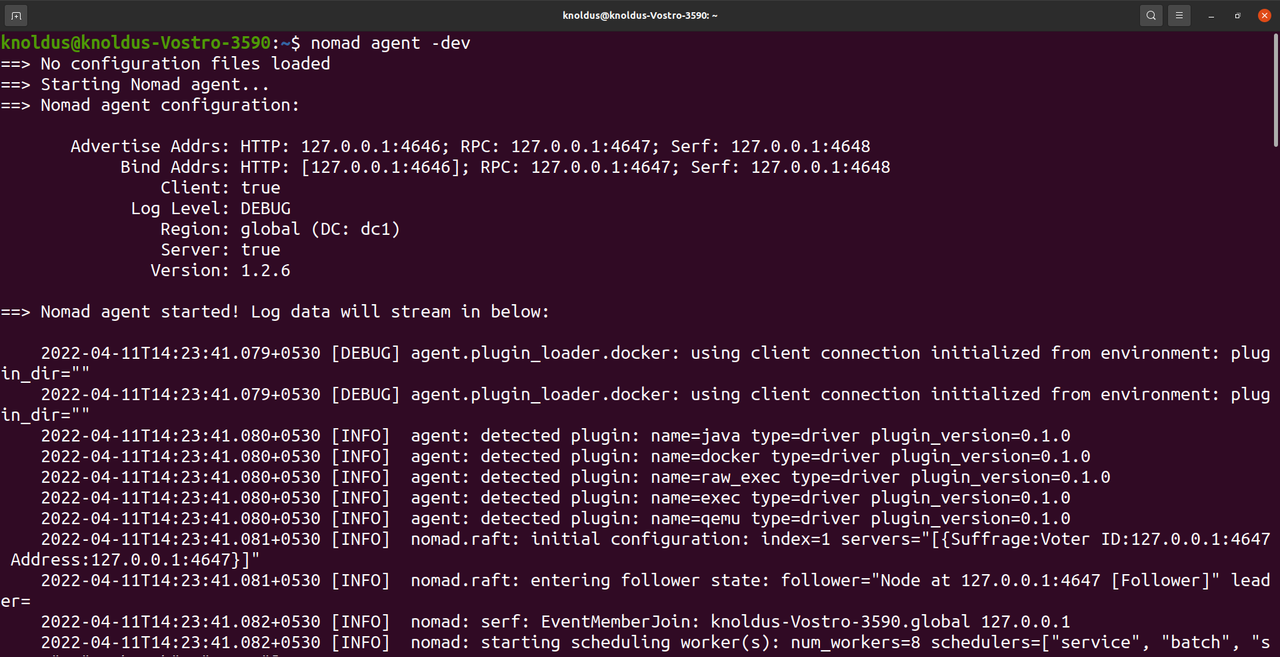Click the 'Advertise Addrs' line
The width and height of the screenshot is (1280, 657).
point(470,146)
